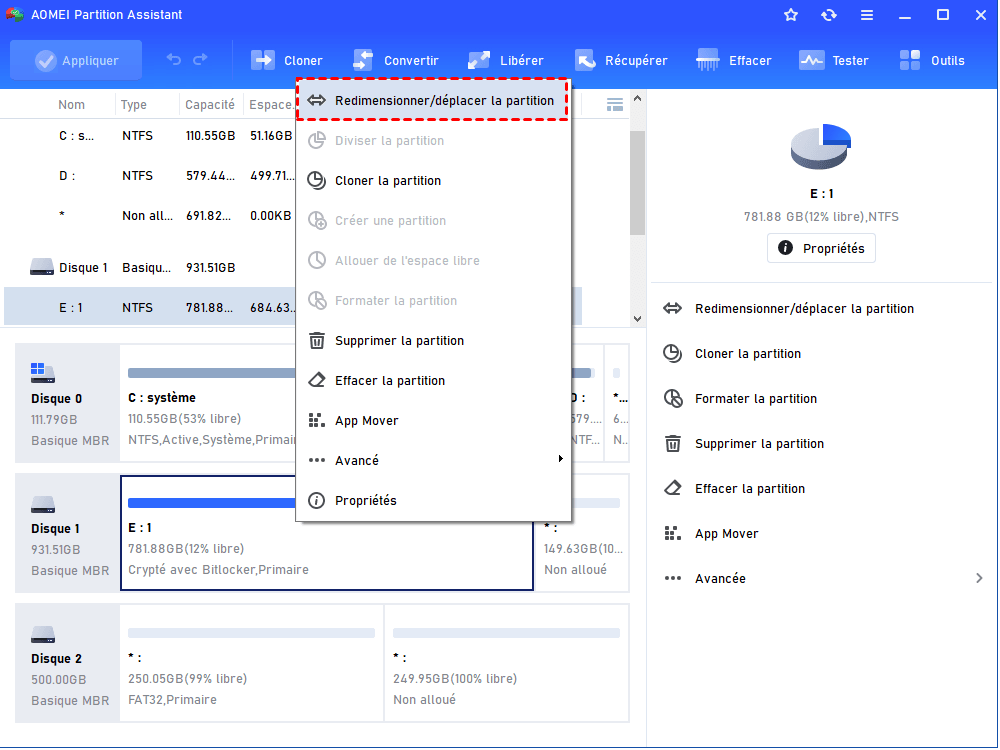Screen dimensions: 1000x750
Task: Click trash icon beside Supprimer in context menu
Action: point(316,341)
